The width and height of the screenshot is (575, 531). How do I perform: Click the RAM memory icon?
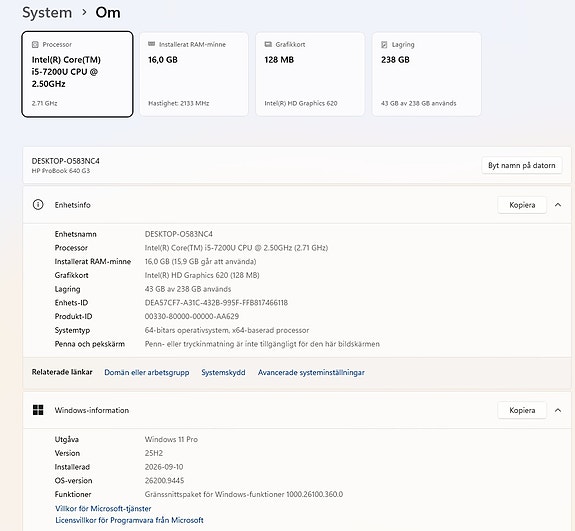pos(151,44)
